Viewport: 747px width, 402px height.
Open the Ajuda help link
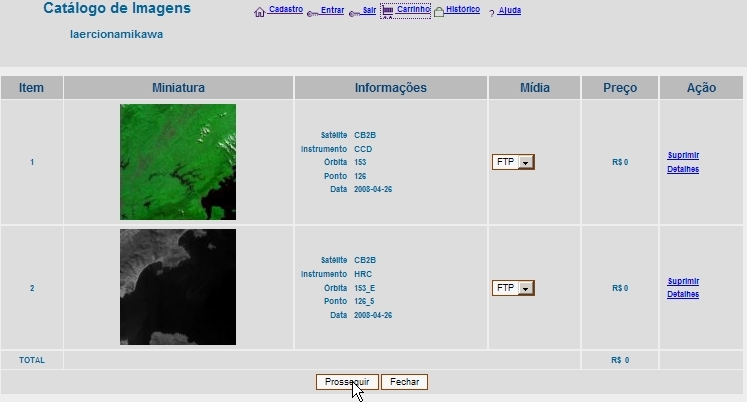[x=510, y=11]
